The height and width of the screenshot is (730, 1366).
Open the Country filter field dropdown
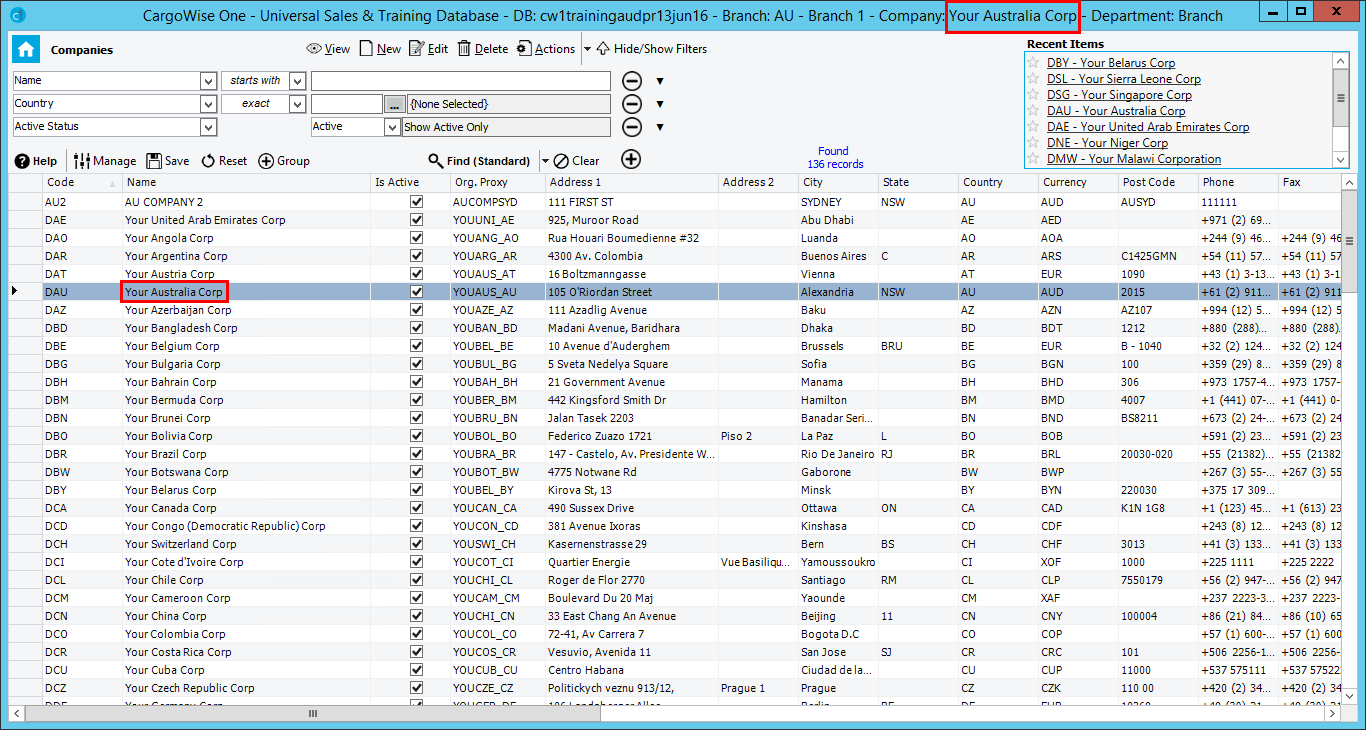(208, 104)
